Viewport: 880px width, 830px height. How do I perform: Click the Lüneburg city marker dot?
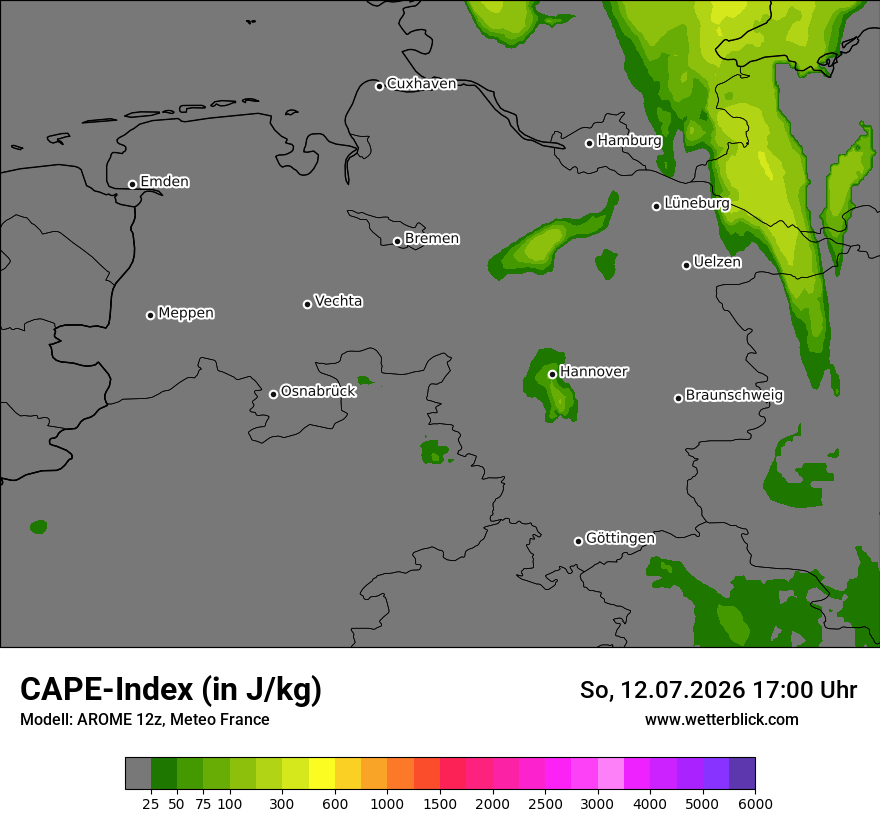[x=656, y=207]
